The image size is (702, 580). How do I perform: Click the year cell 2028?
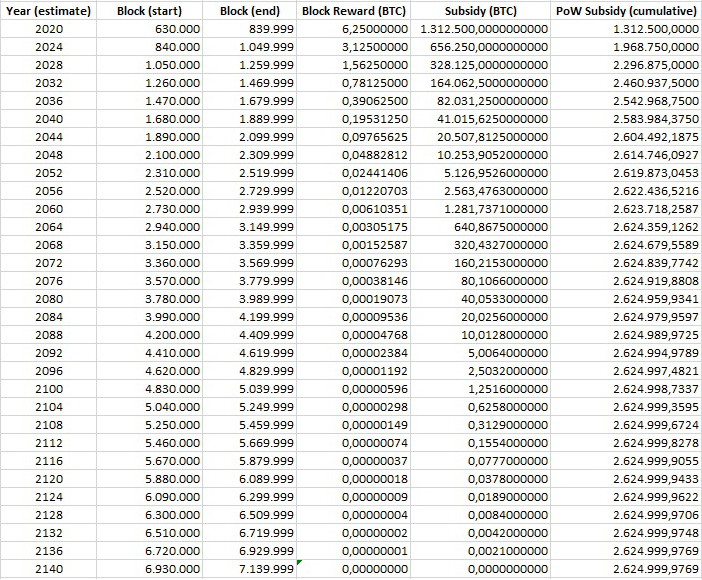click(48, 65)
